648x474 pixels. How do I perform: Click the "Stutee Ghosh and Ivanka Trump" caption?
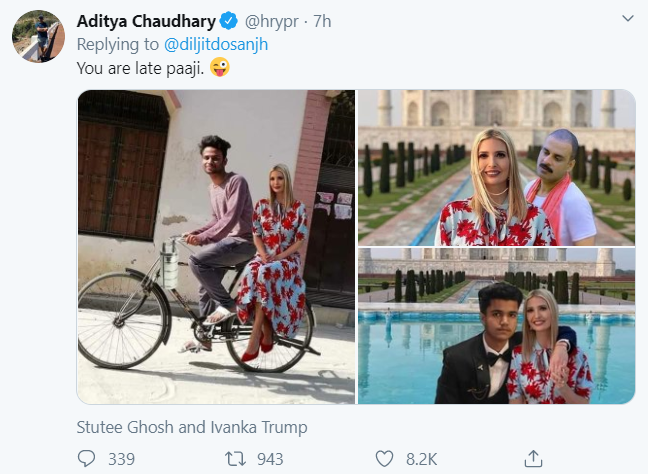click(192, 427)
